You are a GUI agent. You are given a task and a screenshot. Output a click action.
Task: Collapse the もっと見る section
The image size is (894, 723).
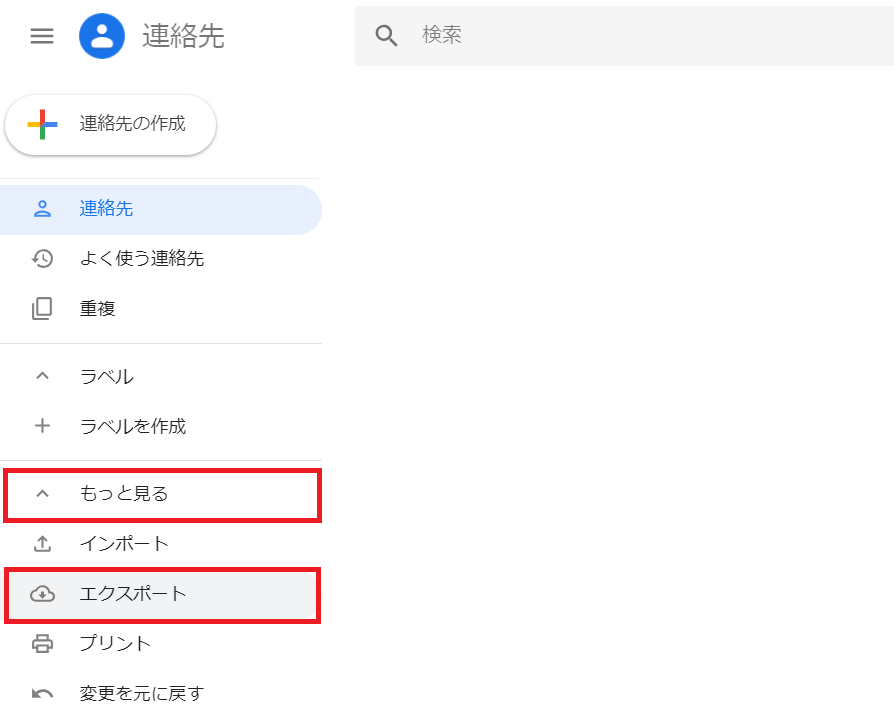tap(162, 495)
